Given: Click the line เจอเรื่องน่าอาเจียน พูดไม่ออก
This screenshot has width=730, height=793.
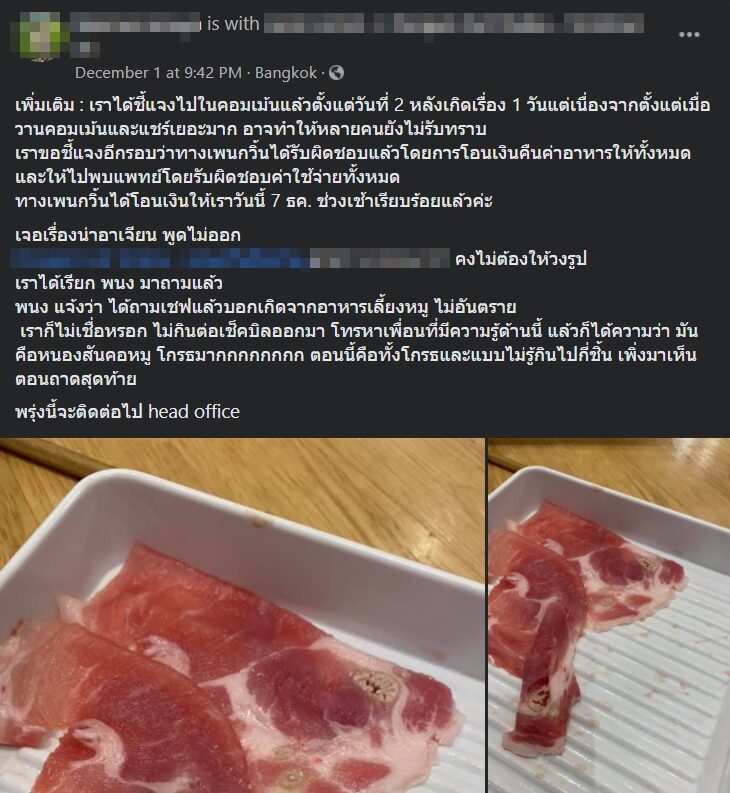Looking at the screenshot, I should 128,235.
